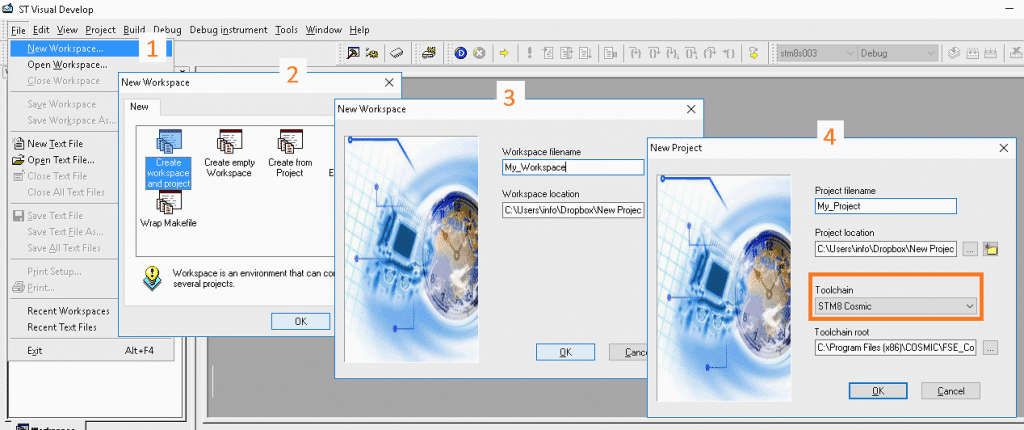Browse for Toolchain root using the ellipsis button

coord(990,348)
